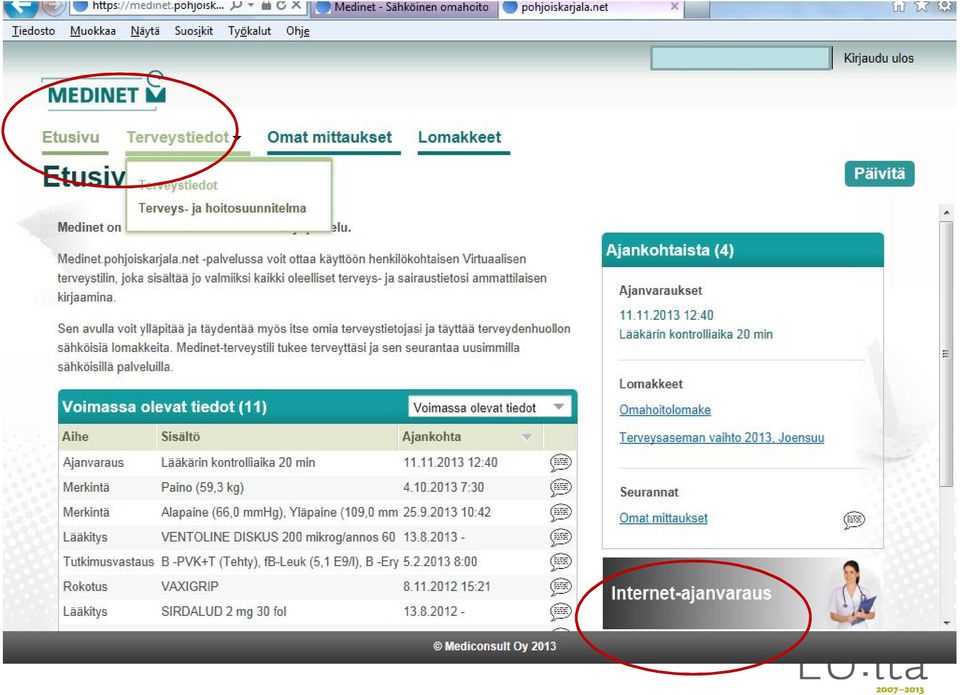Click the field beside Kirjaudu ulos
This screenshot has height=695, width=960.
[x=741, y=59]
